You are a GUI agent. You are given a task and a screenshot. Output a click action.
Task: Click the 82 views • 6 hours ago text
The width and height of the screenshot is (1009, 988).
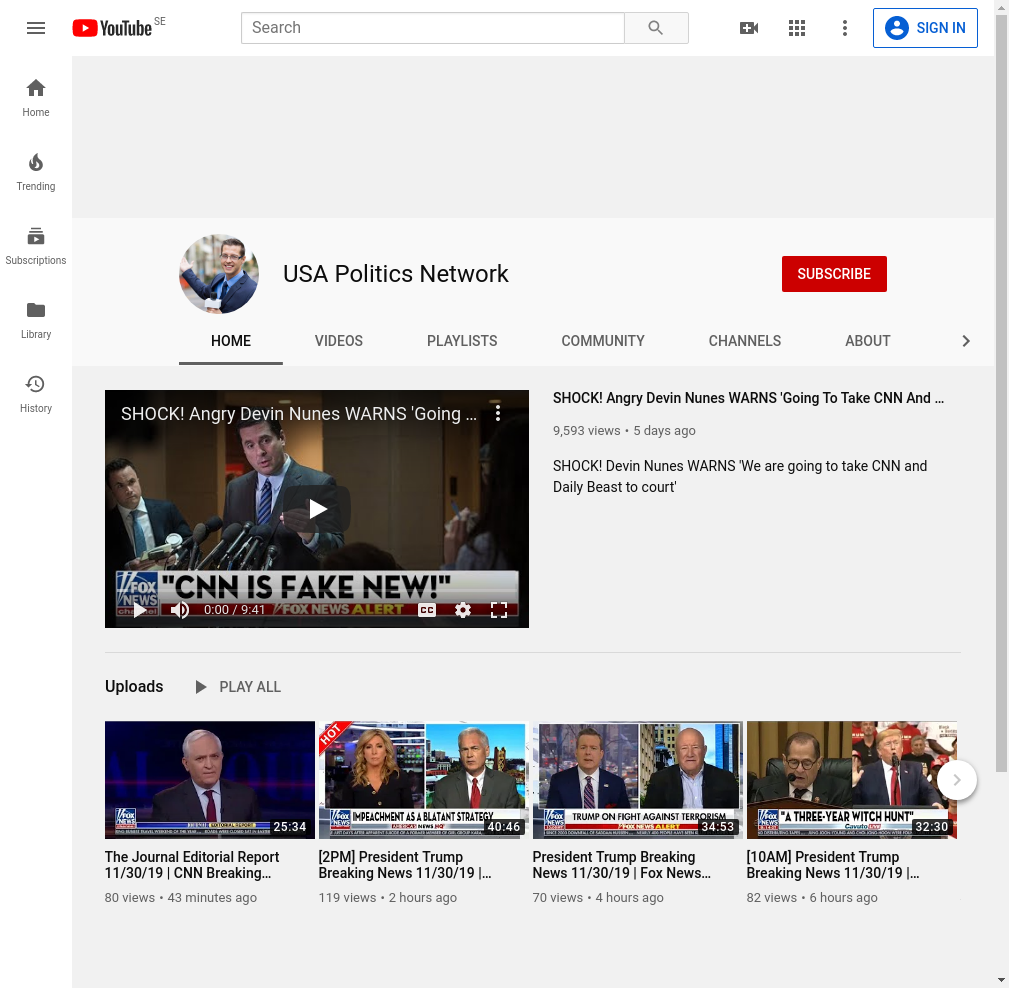coord(812,897)
